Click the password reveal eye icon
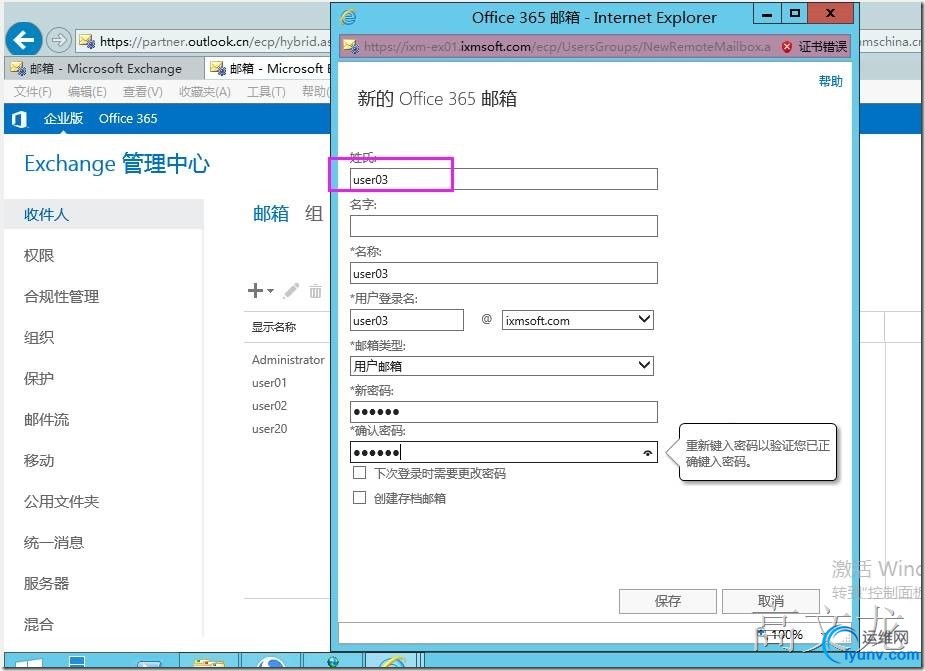925x671 pixels. [x=648, y=453]
